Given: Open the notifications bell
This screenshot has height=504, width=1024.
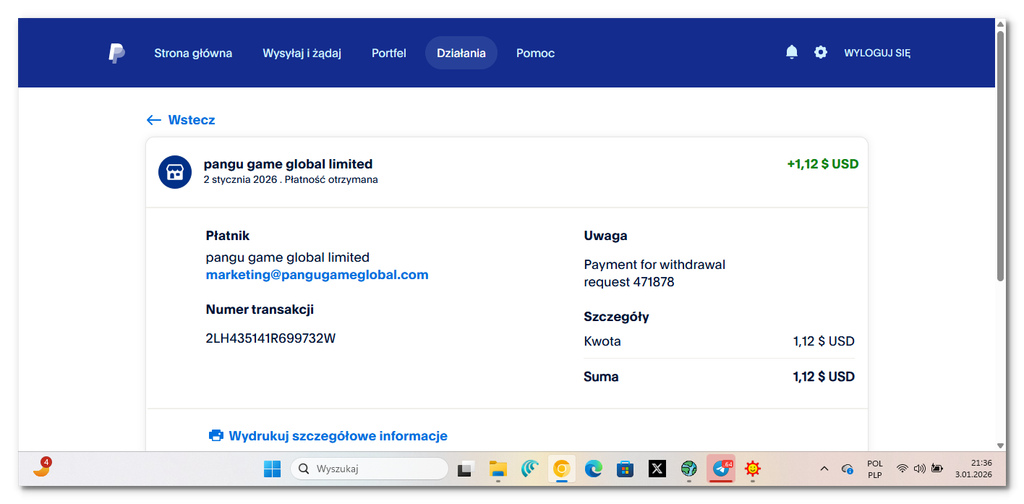Looking at the screenshot, I should tap(792, 52).
